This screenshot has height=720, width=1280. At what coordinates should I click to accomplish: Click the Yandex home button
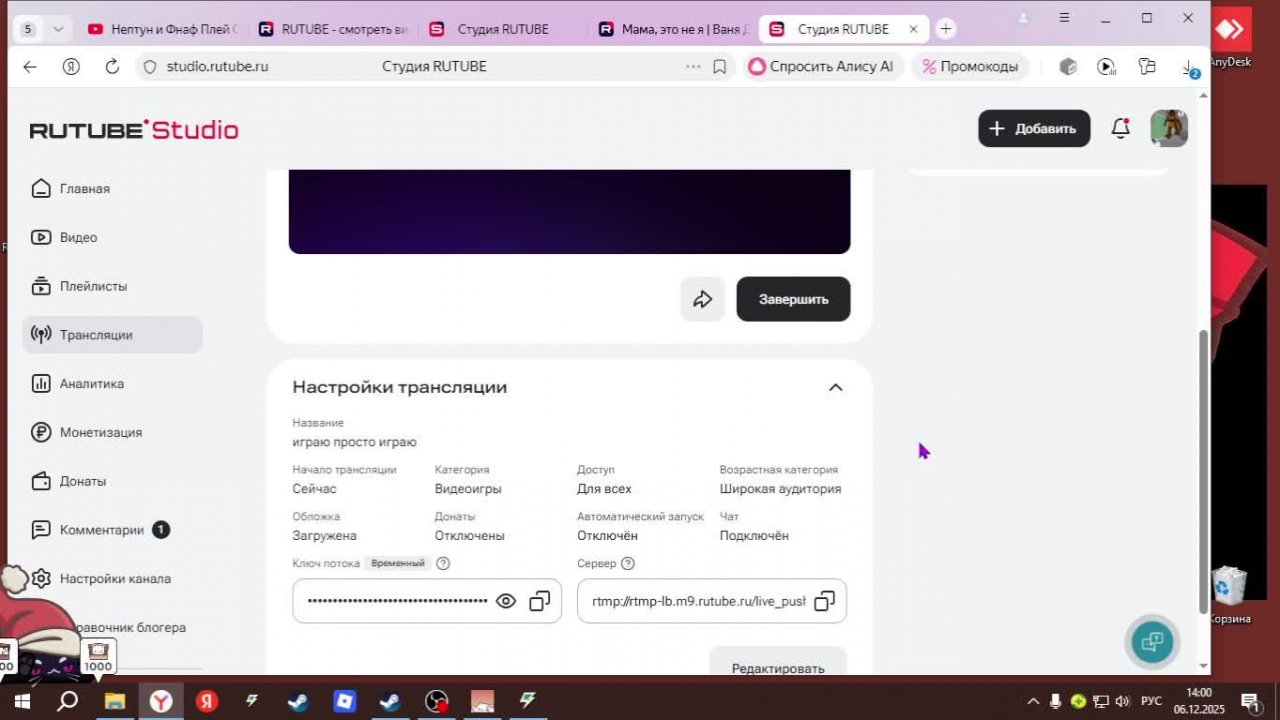pos(71,67)
